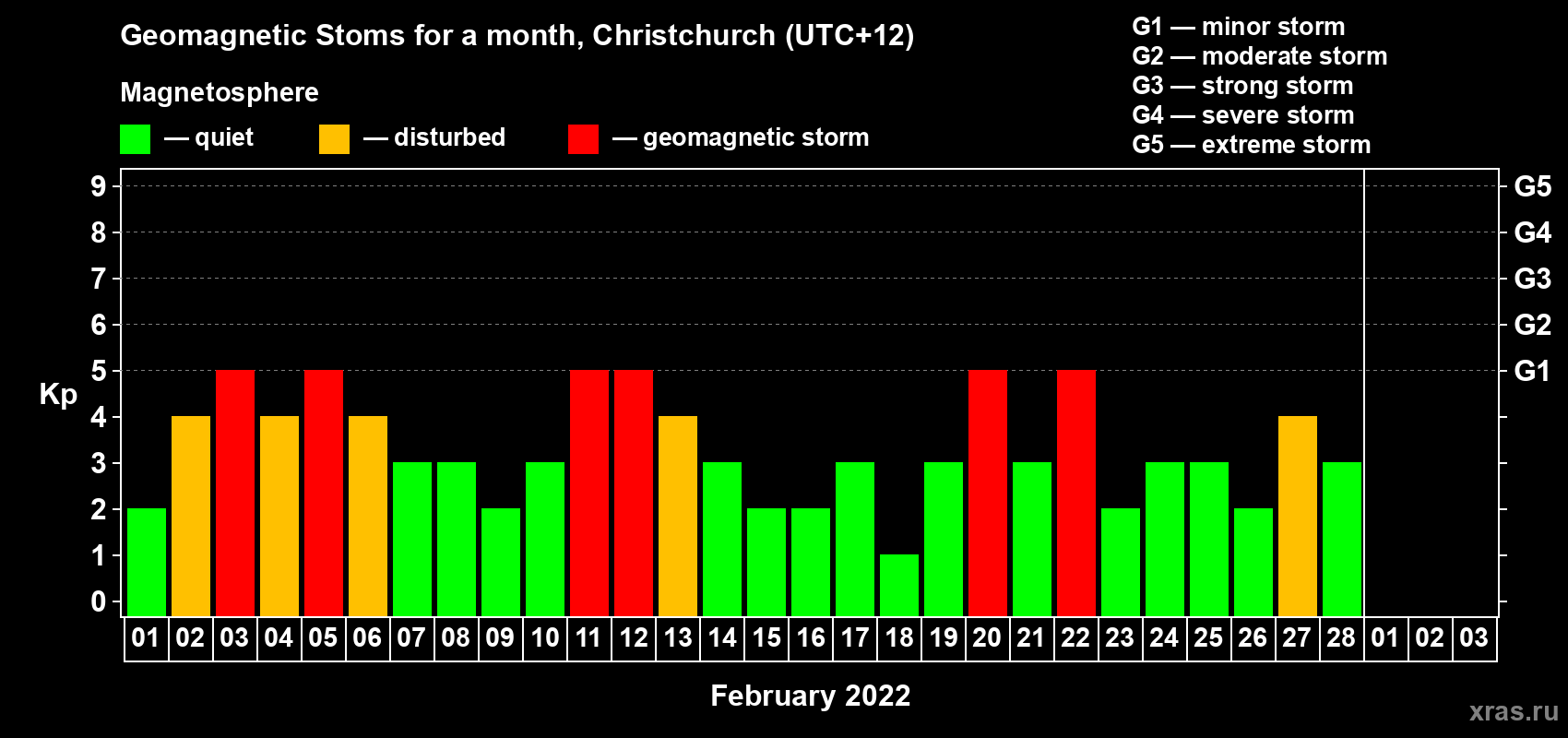Click the G1 storm level label
Image resolution: width=1568 pixels, height=738 pixels.
pos(1532,371)
